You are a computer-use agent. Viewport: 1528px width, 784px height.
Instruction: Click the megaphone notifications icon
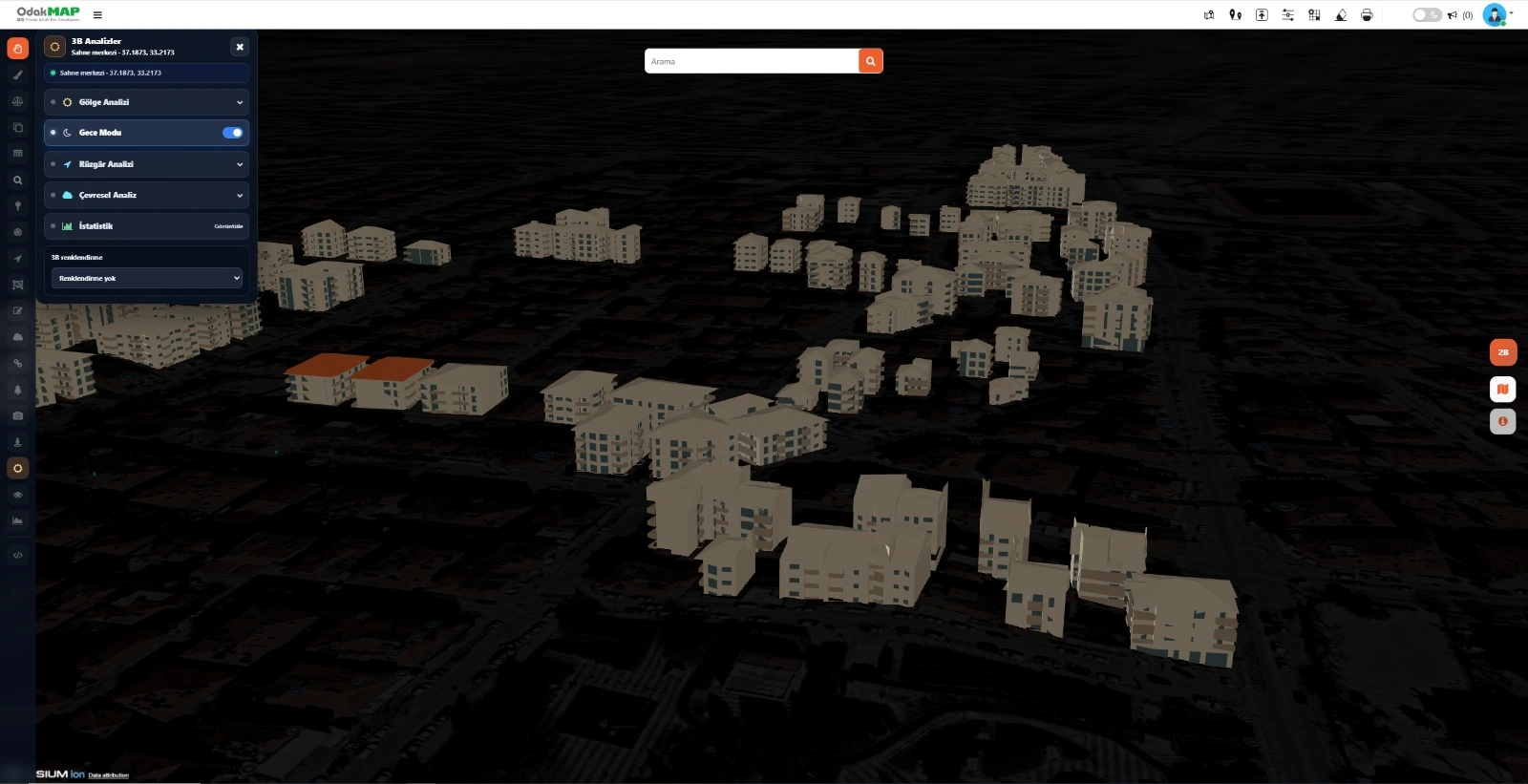coord(1453,15)
